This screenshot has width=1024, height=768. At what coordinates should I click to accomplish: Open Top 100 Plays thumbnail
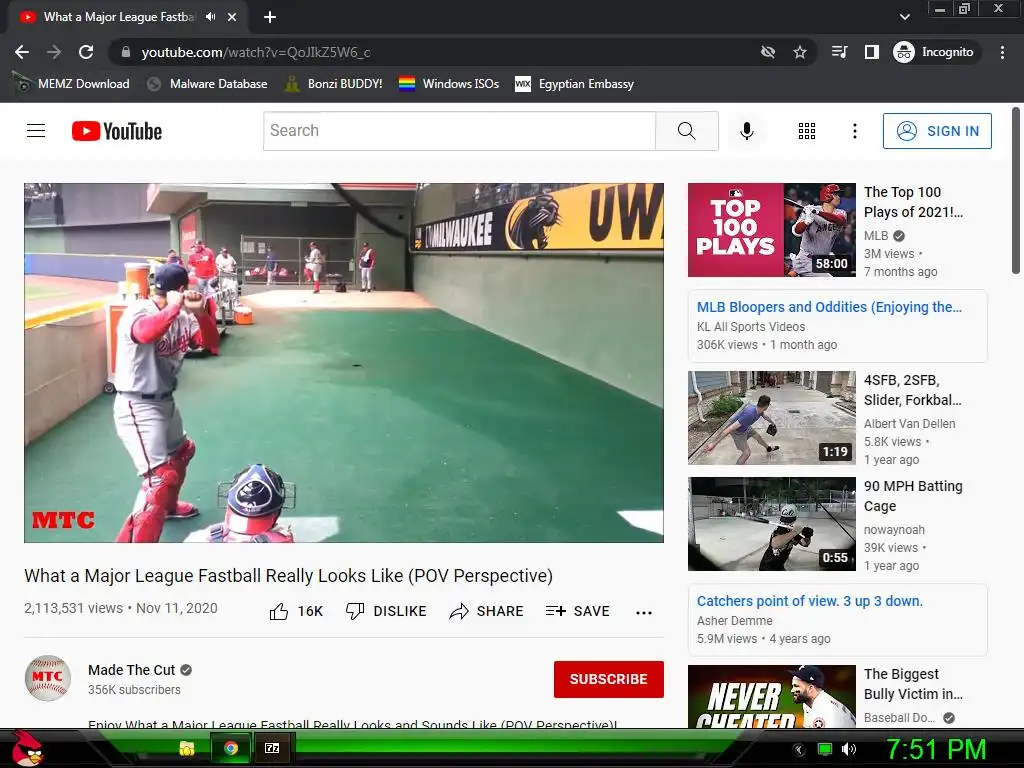coord(771,230)
